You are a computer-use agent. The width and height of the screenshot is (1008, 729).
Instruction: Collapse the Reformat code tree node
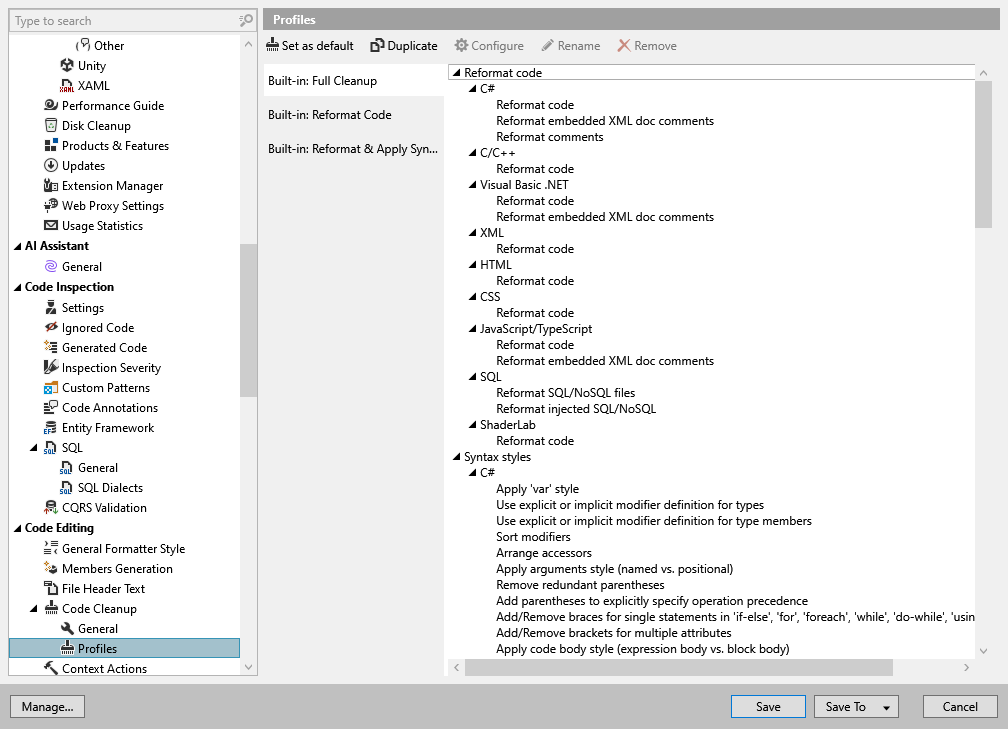(457, 72)
